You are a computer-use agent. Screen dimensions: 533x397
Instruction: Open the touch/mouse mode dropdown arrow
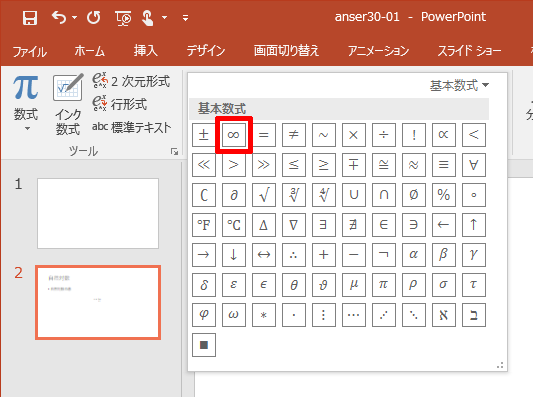pos(165,17)
